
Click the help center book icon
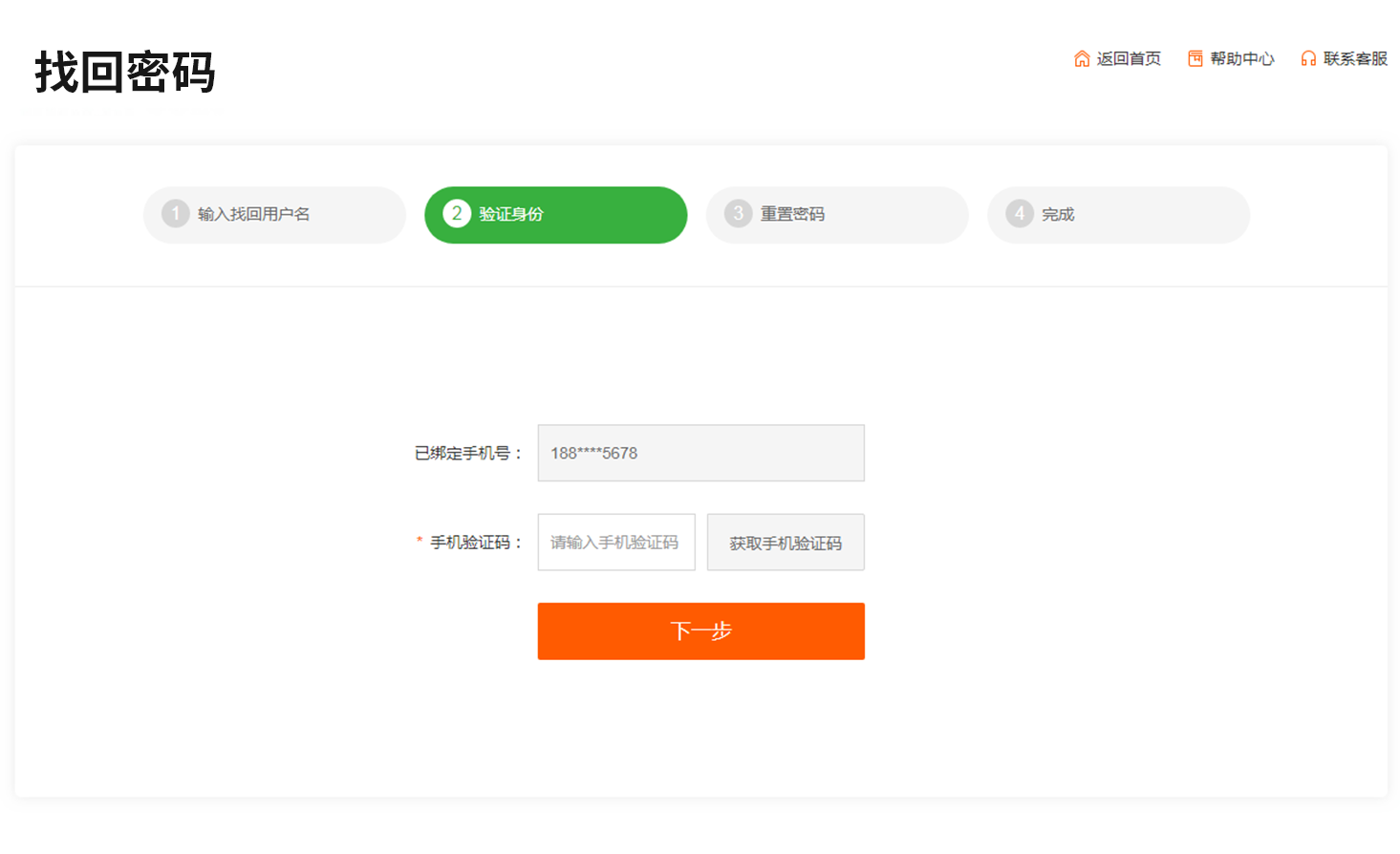[x=1195, y=59]
